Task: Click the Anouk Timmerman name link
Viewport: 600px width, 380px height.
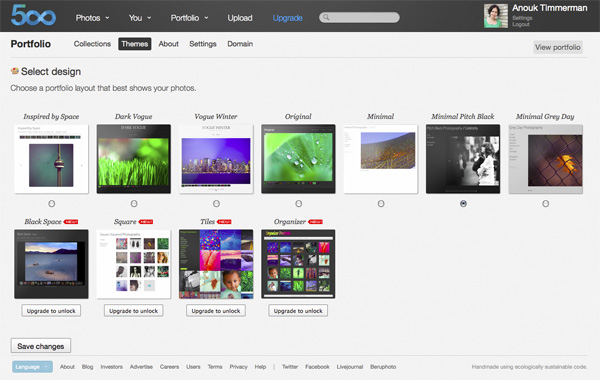Action: (549, 8)
